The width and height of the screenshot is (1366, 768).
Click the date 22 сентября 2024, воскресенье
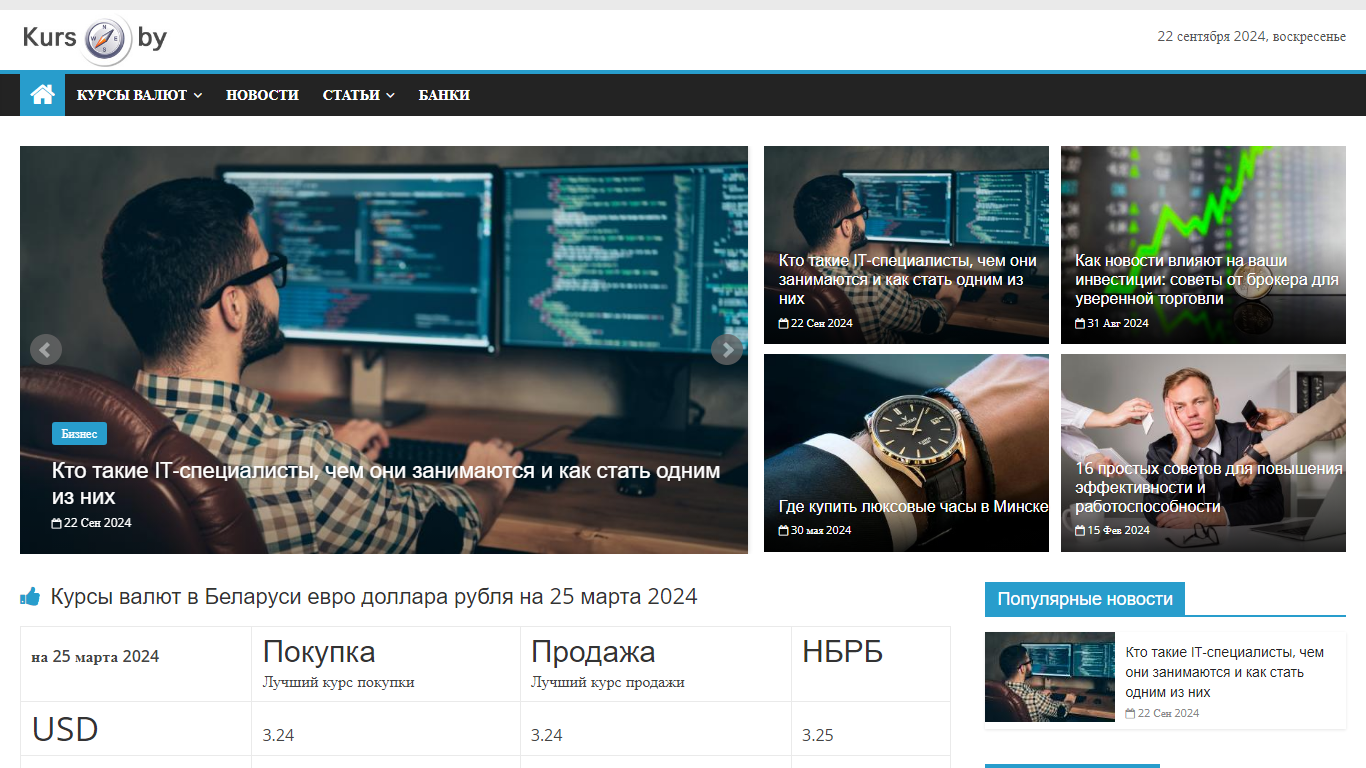click(1251, 37)
